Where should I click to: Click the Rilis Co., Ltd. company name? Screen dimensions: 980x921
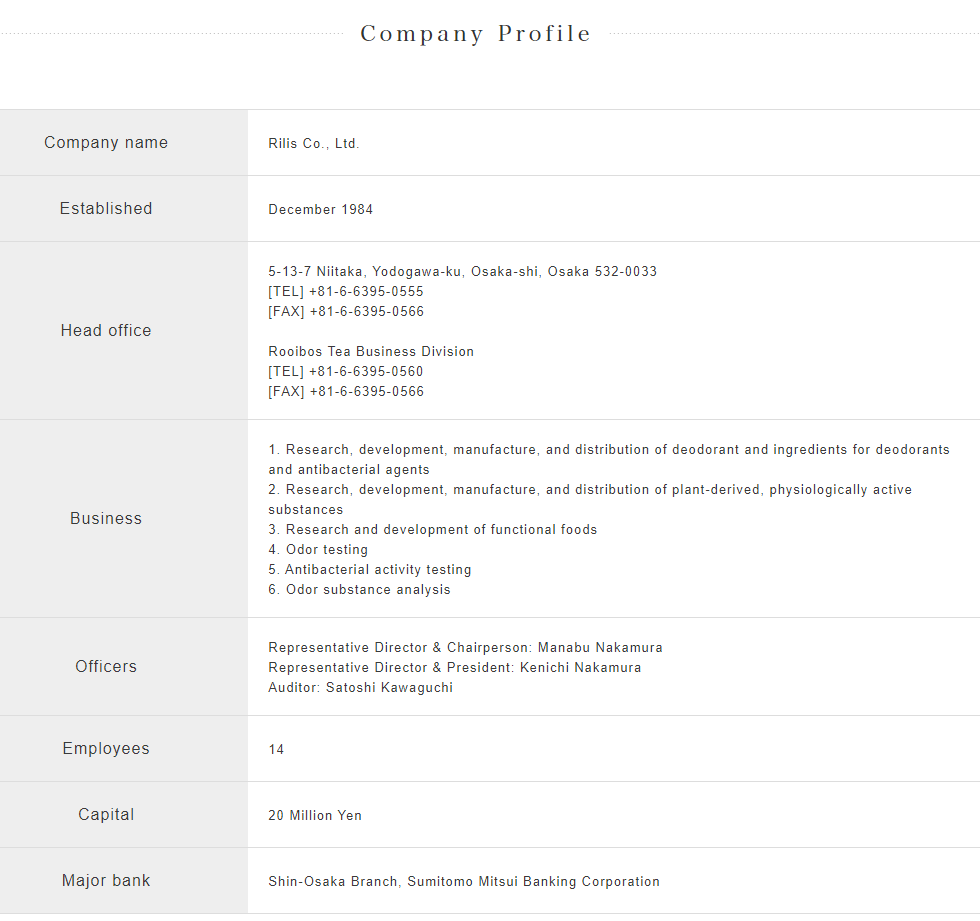click(x=313, y=144)
